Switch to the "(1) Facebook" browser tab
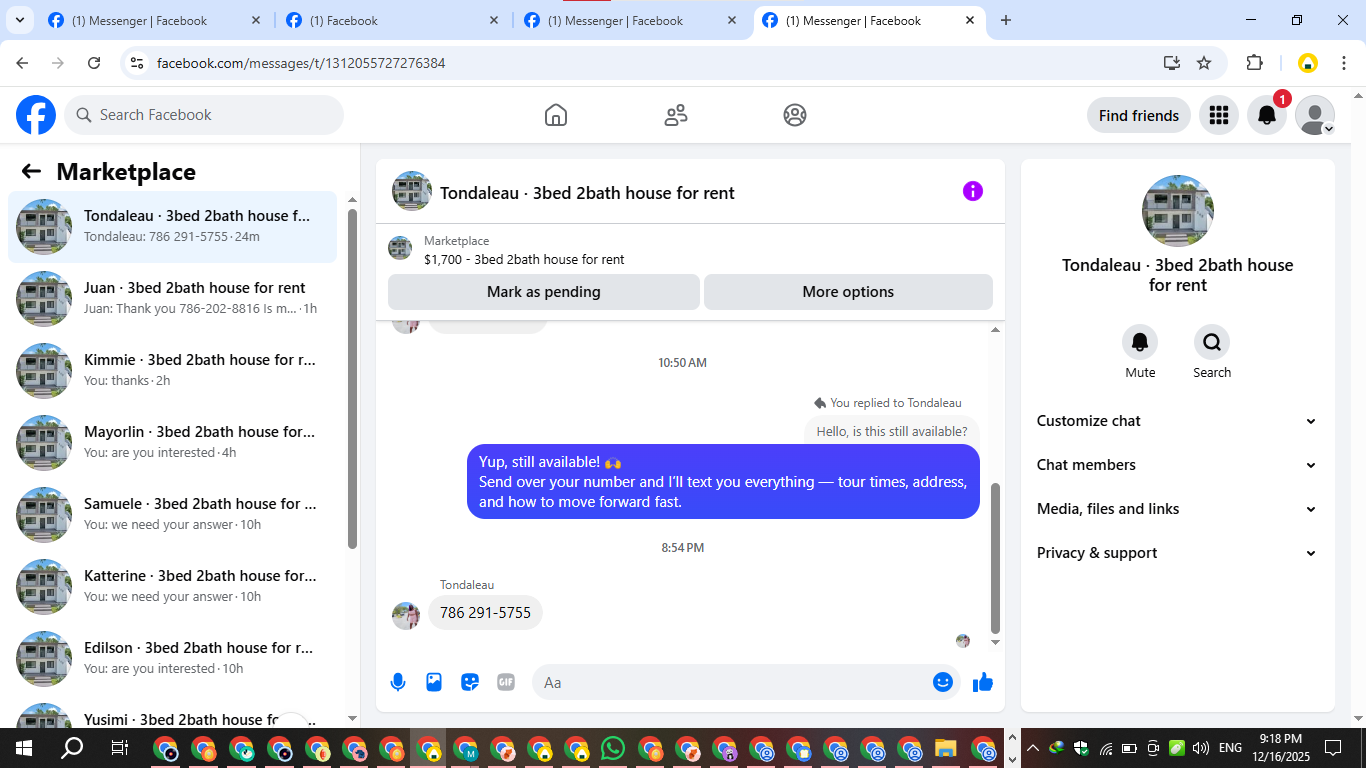The image size is (1366, 768). pos(391,20)
